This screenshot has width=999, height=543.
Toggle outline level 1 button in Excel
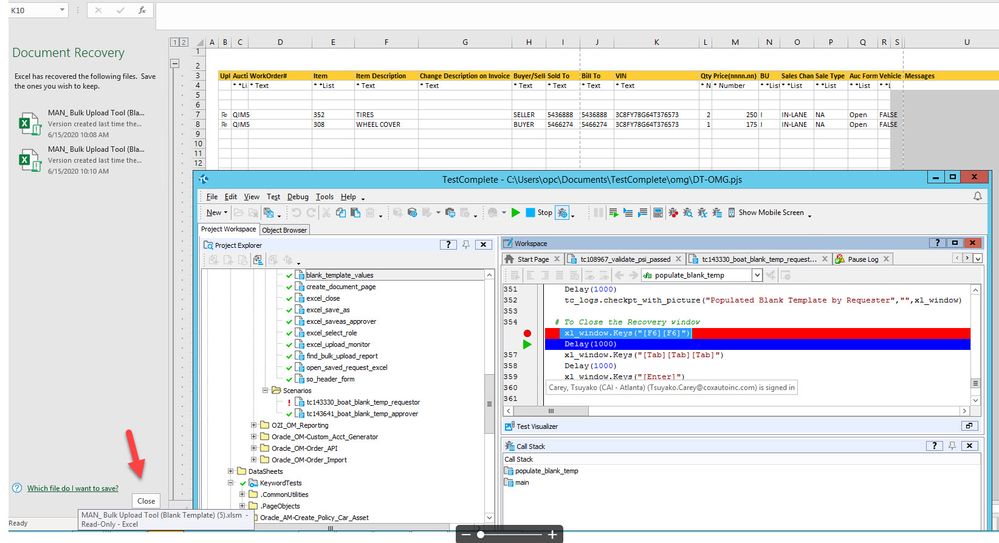[175, 42]
